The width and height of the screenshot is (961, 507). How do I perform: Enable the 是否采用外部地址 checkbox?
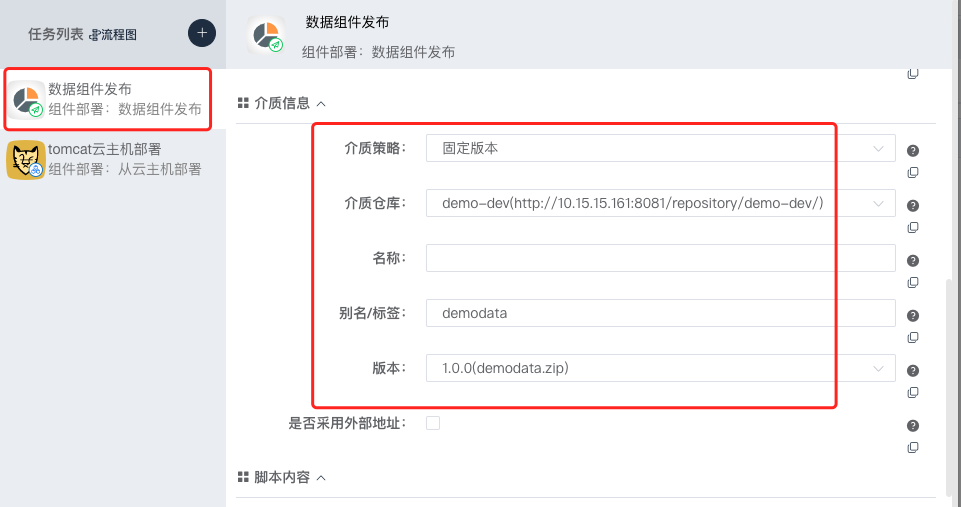[433, 423]
